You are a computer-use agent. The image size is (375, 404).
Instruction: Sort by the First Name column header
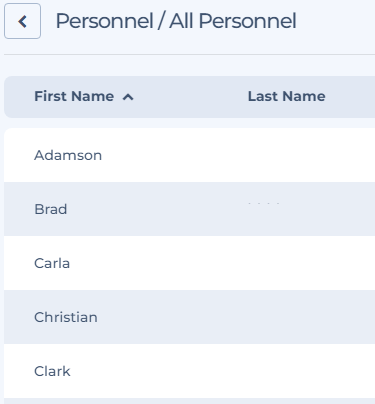click(74, 96)
